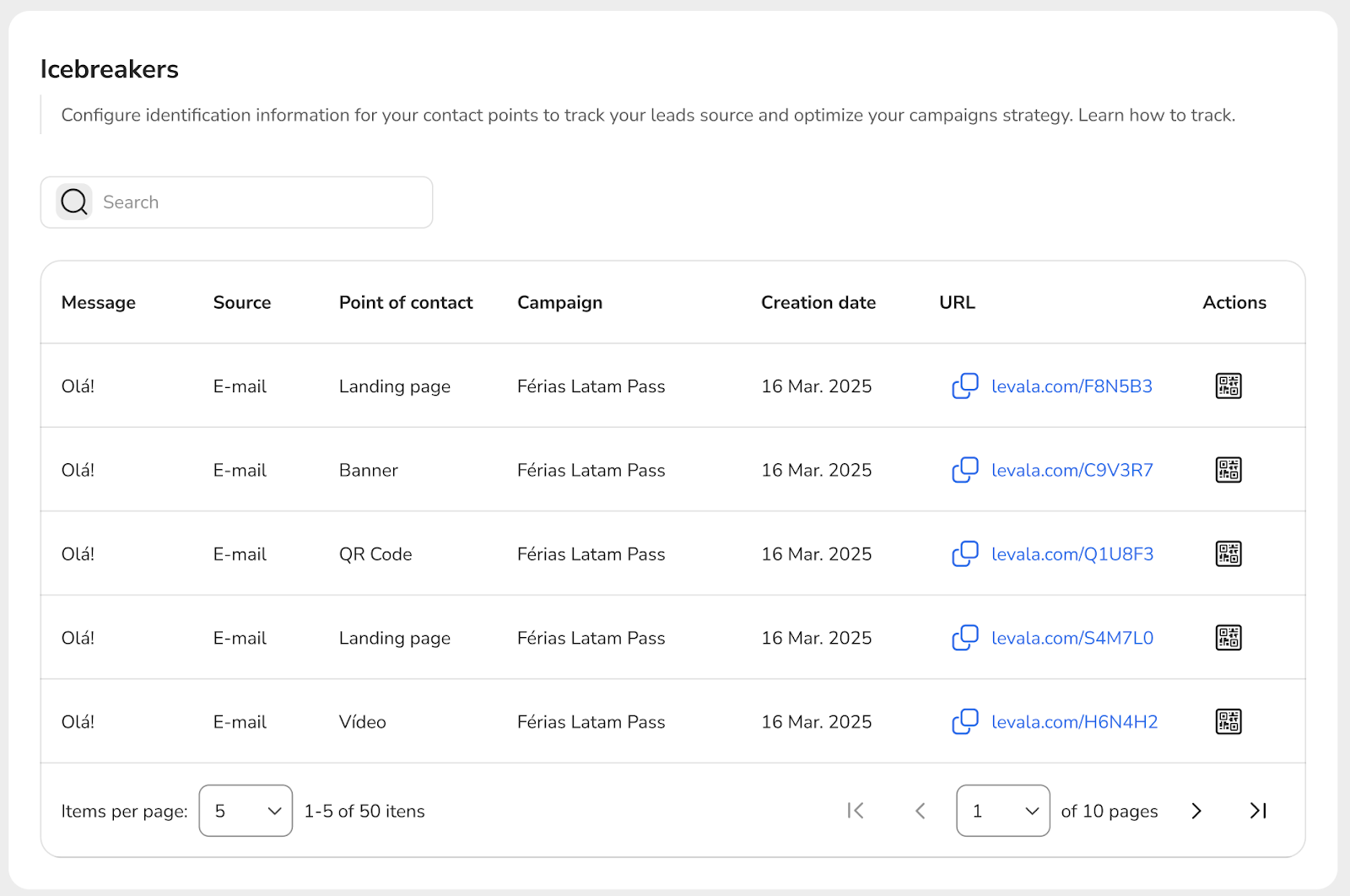Go to the next page
This screenshot has width=1350, height=896.
(1196, 811)
